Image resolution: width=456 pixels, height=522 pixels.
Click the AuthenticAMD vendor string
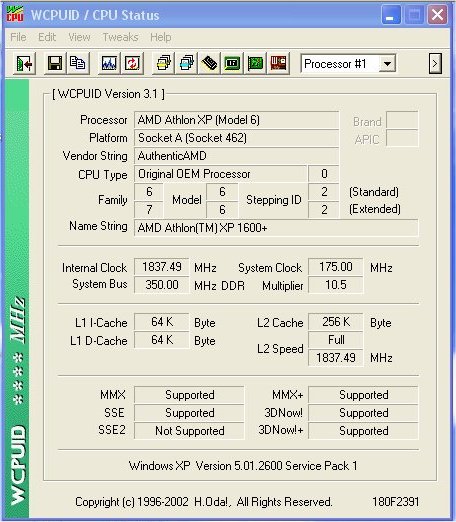(236, 156)
